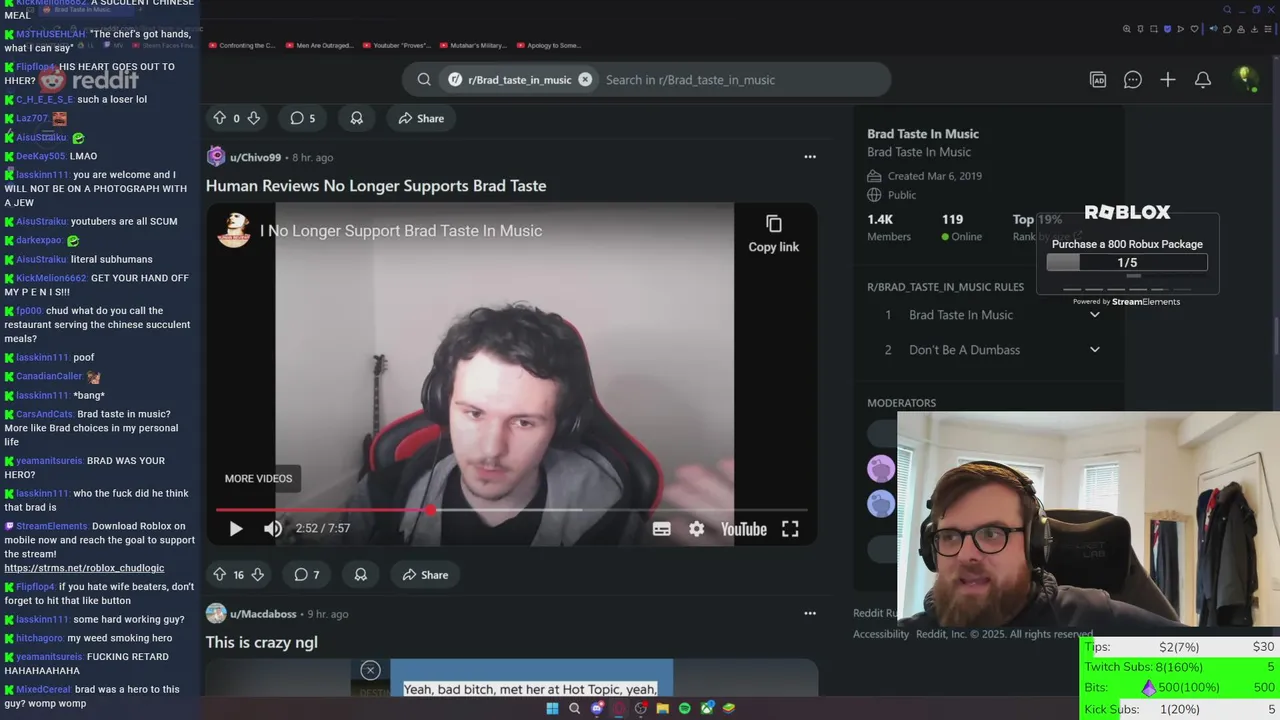The height and width of the screenshot is (720, 1280).
Task: Toggle video subtitles/captions
Action: (662, 529)
